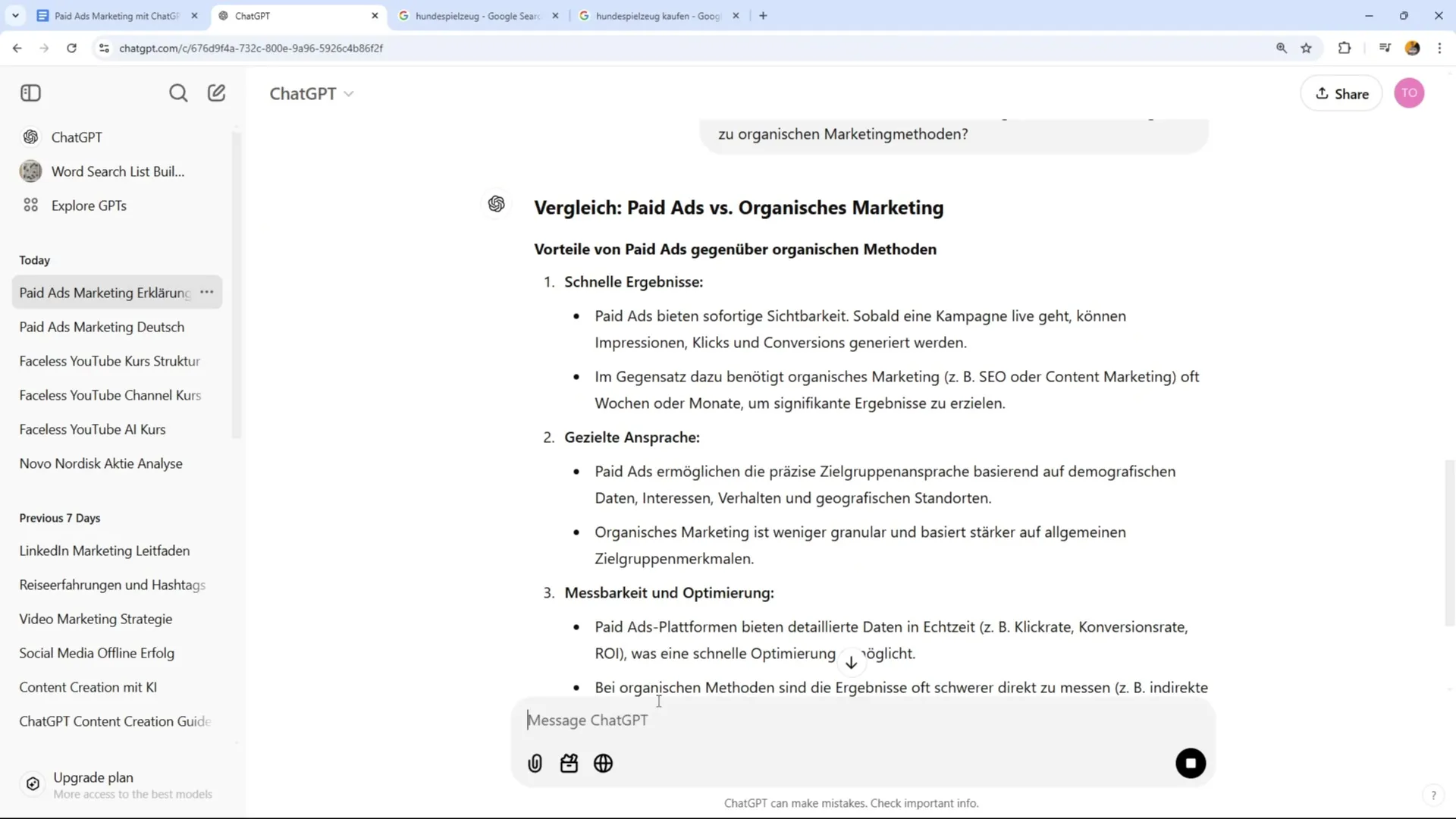Open the tools box icon

[x=569, y=764]
